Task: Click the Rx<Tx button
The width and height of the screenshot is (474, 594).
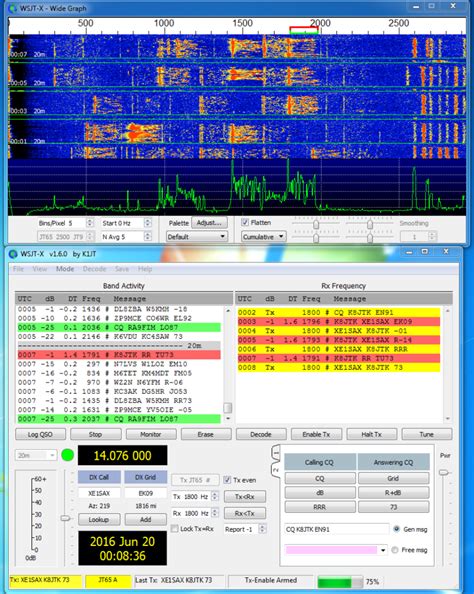Action: click(x=245, y=514)
